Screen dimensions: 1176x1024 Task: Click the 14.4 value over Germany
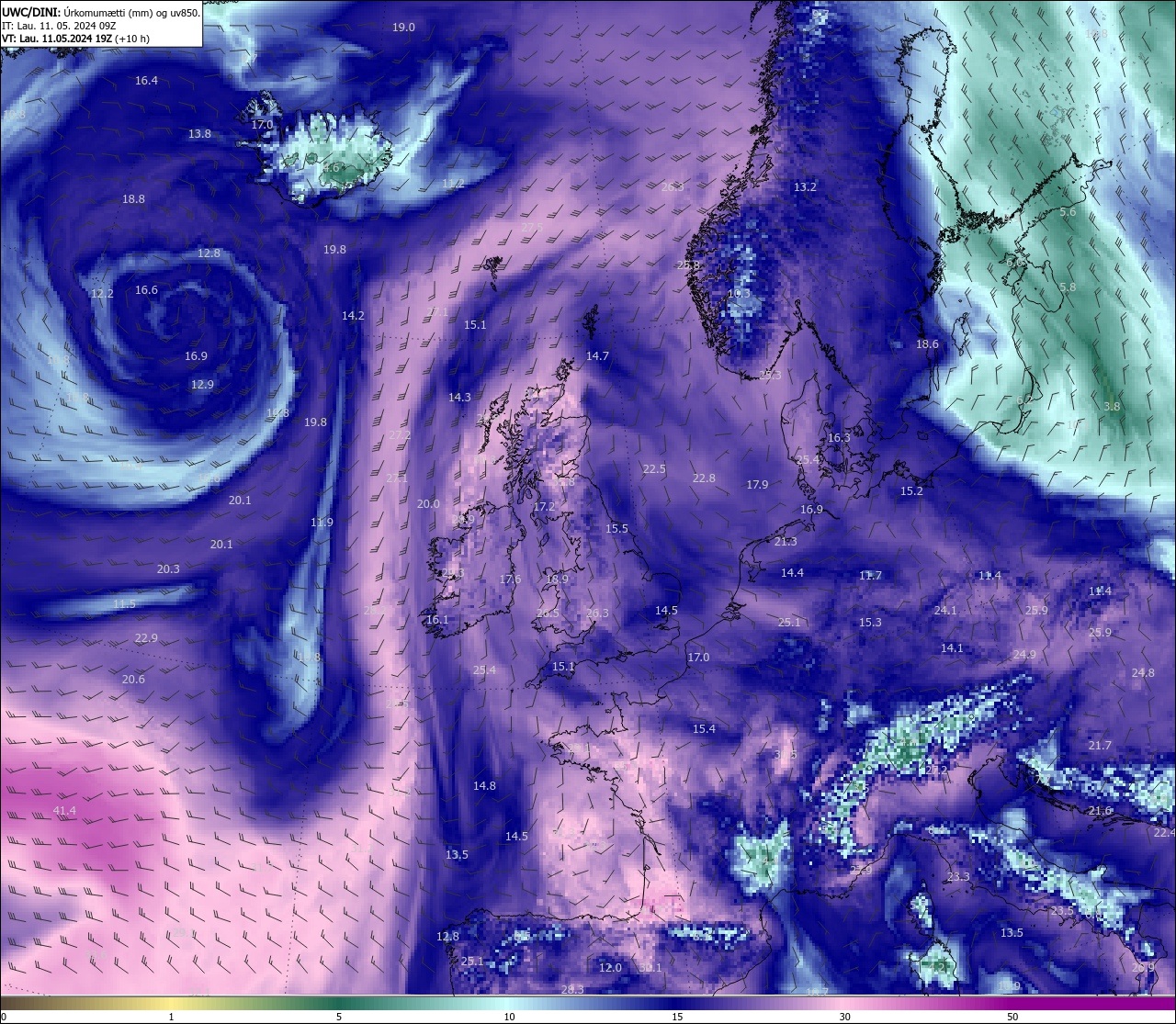pos(792,573)
